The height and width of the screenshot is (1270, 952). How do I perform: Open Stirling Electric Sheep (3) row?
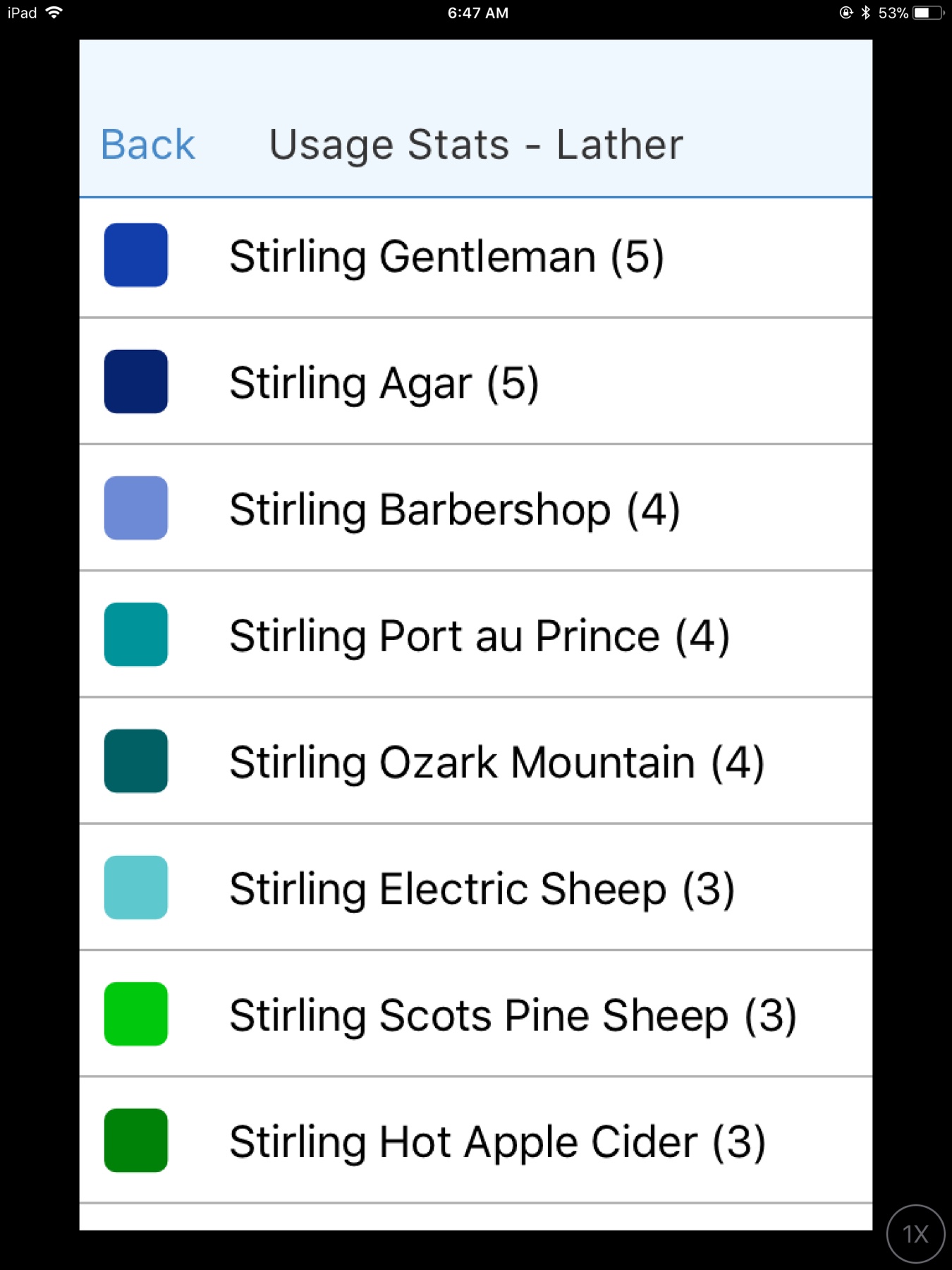coord(482,889)
